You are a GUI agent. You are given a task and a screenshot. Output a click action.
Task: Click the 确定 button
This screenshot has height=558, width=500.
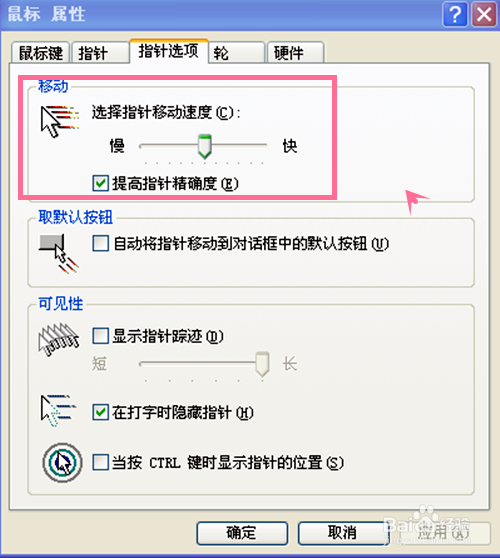click(242, 533)
